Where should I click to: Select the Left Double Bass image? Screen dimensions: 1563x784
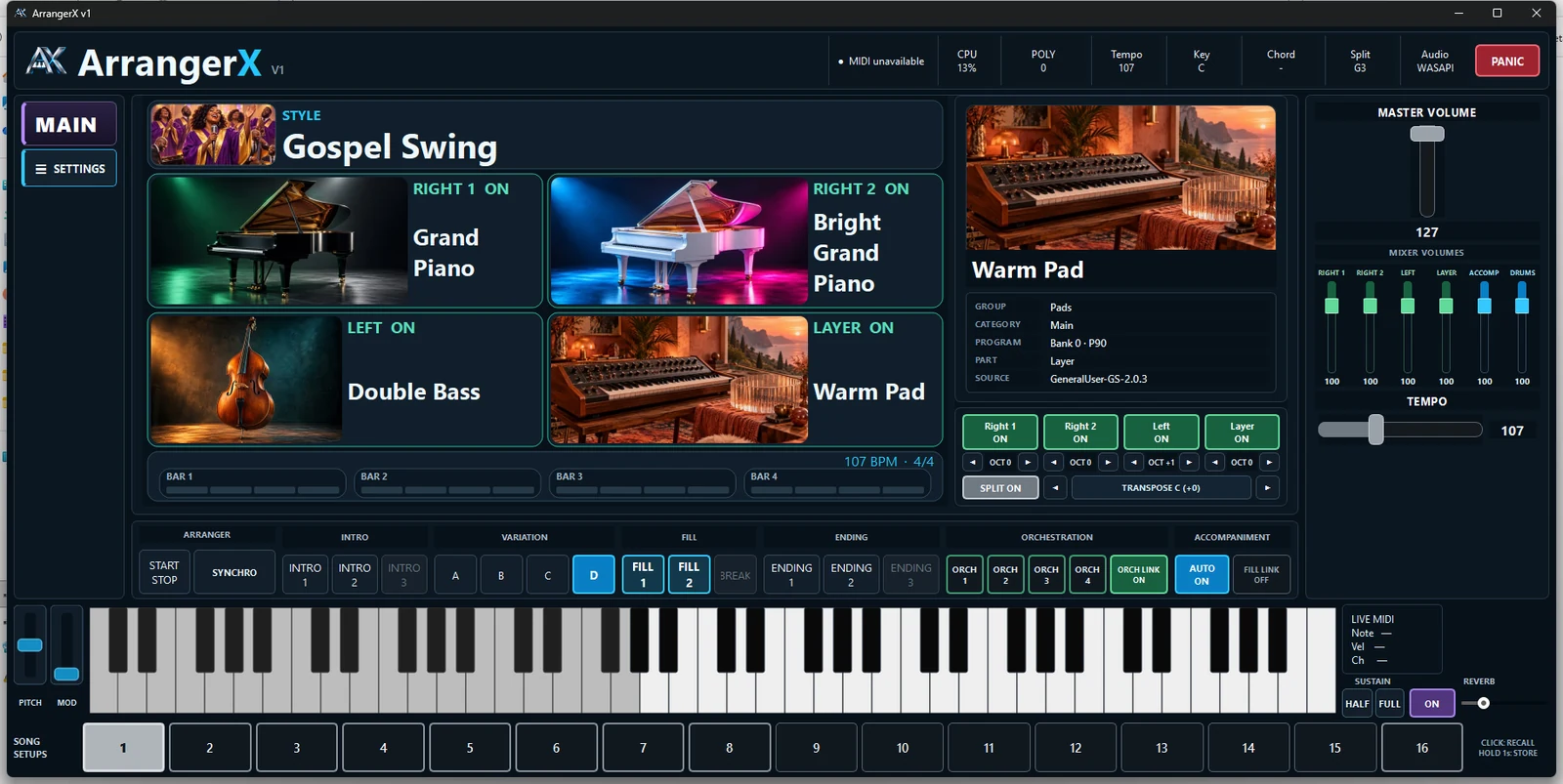[246, 379]
